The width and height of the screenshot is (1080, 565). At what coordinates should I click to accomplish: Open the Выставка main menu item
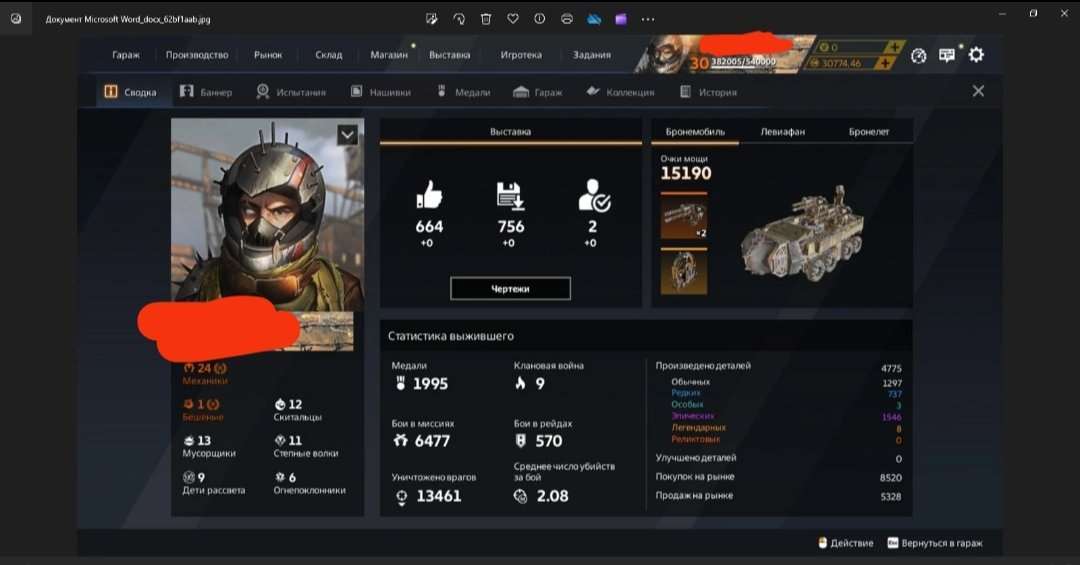pos(450,54)
